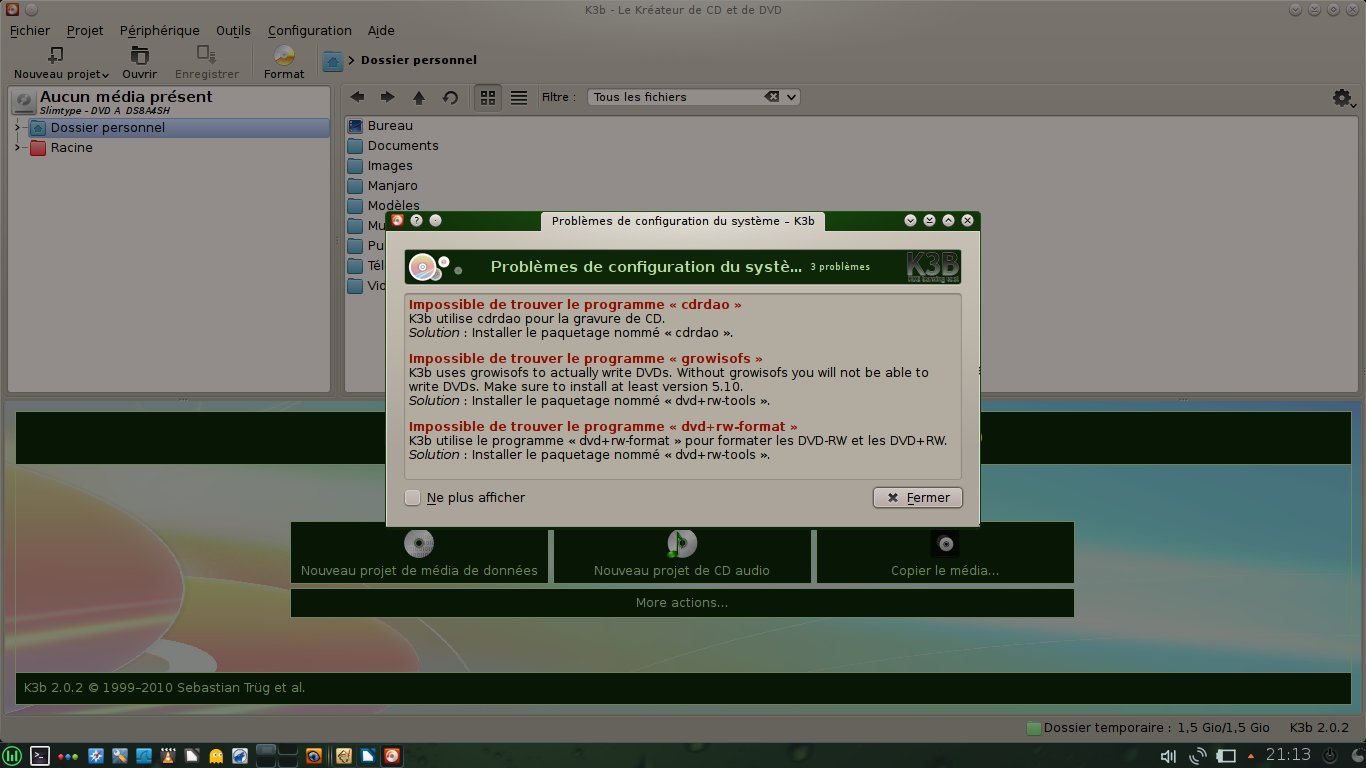The height and width of the screenshot is (768, 1366).
Task: Go back in the file browser
Action: tap(357, 97)
